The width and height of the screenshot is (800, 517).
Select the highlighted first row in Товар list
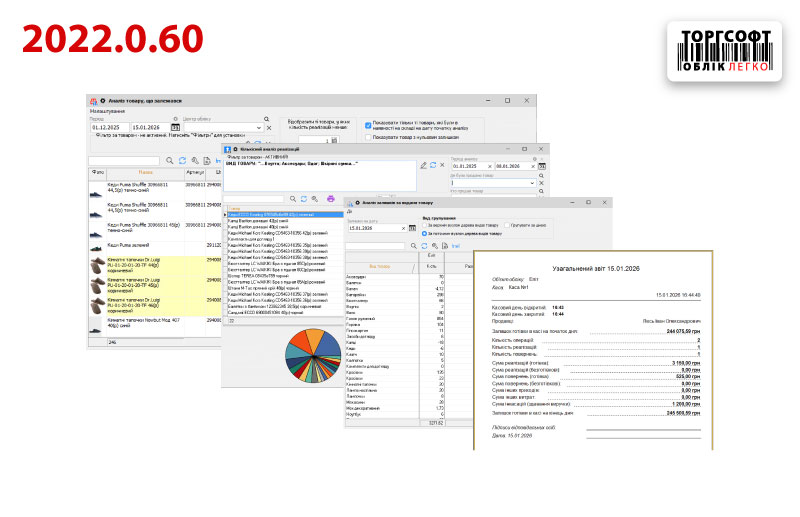click(280, 214)
